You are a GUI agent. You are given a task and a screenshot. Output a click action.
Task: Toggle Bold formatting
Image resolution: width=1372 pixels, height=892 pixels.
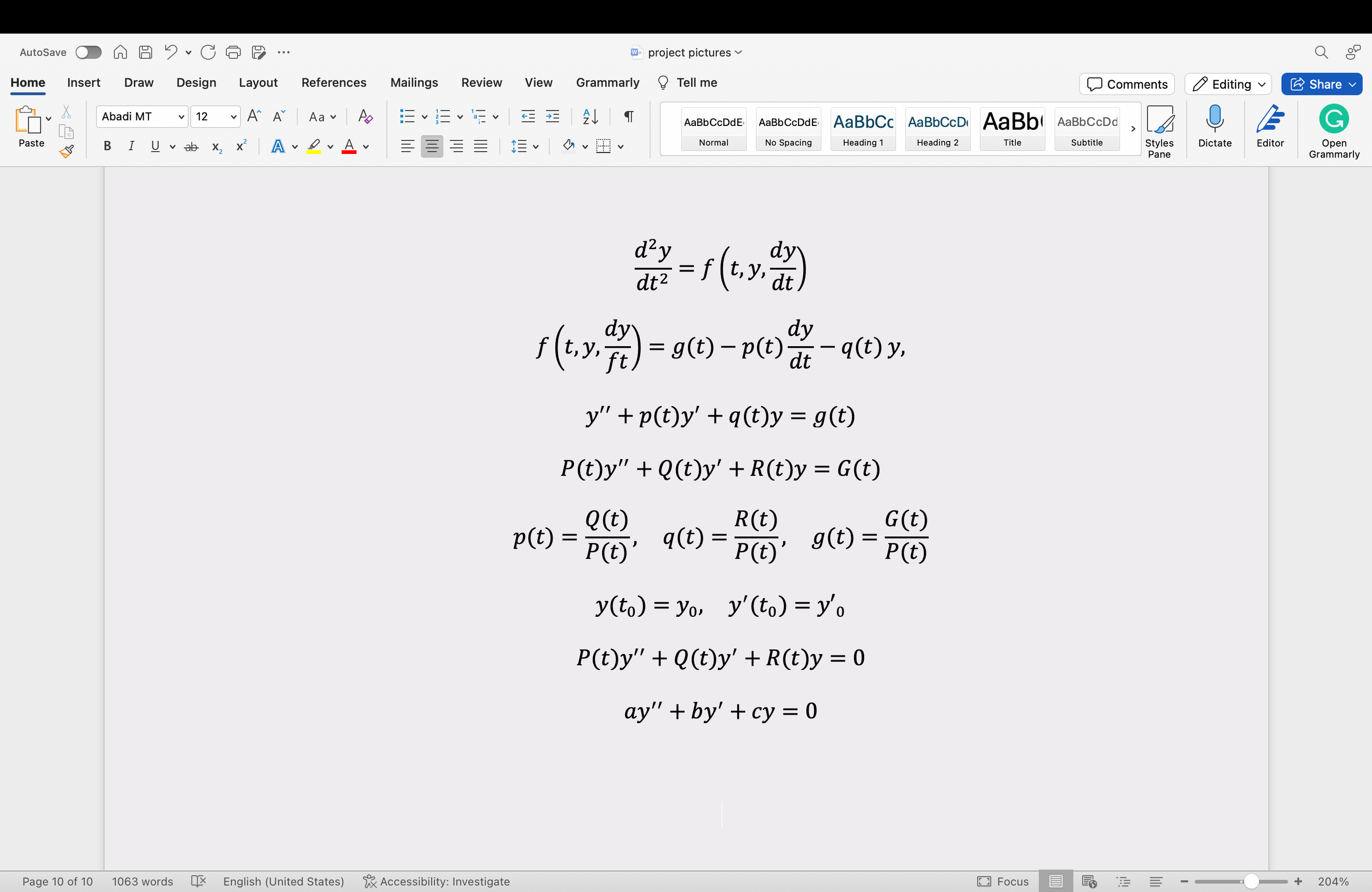pos(107,146)
